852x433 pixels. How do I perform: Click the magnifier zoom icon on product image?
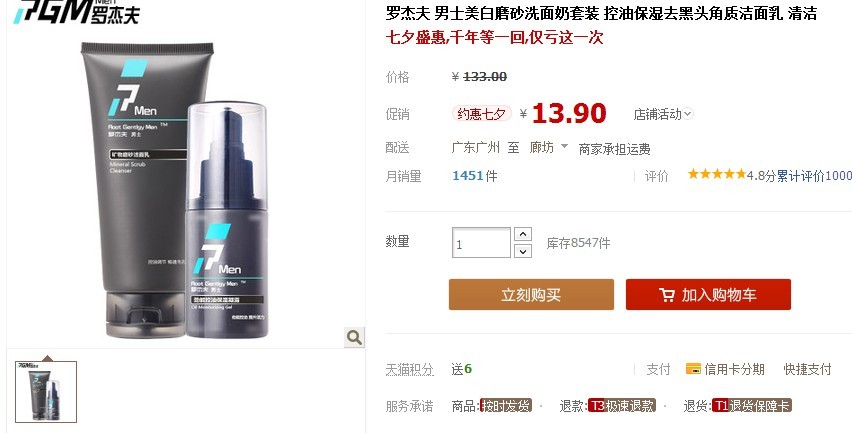354,337
